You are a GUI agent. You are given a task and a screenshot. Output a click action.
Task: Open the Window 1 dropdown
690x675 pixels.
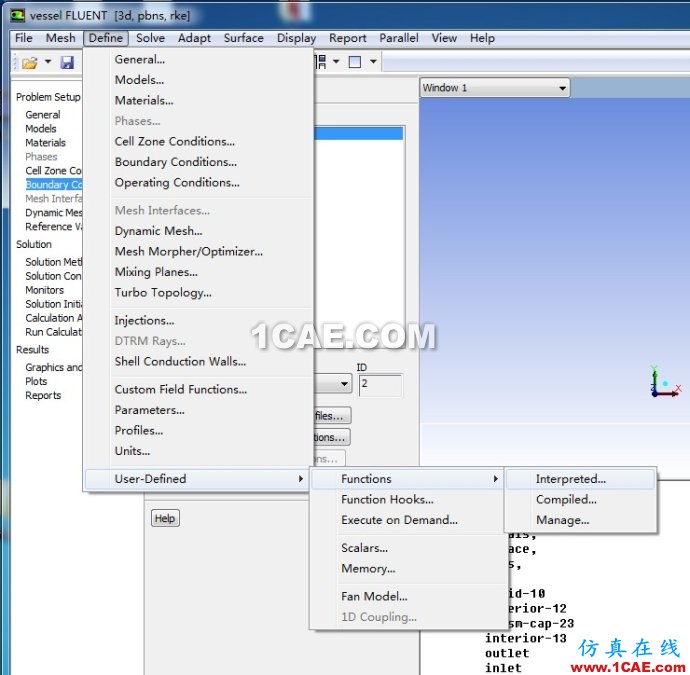495,88
